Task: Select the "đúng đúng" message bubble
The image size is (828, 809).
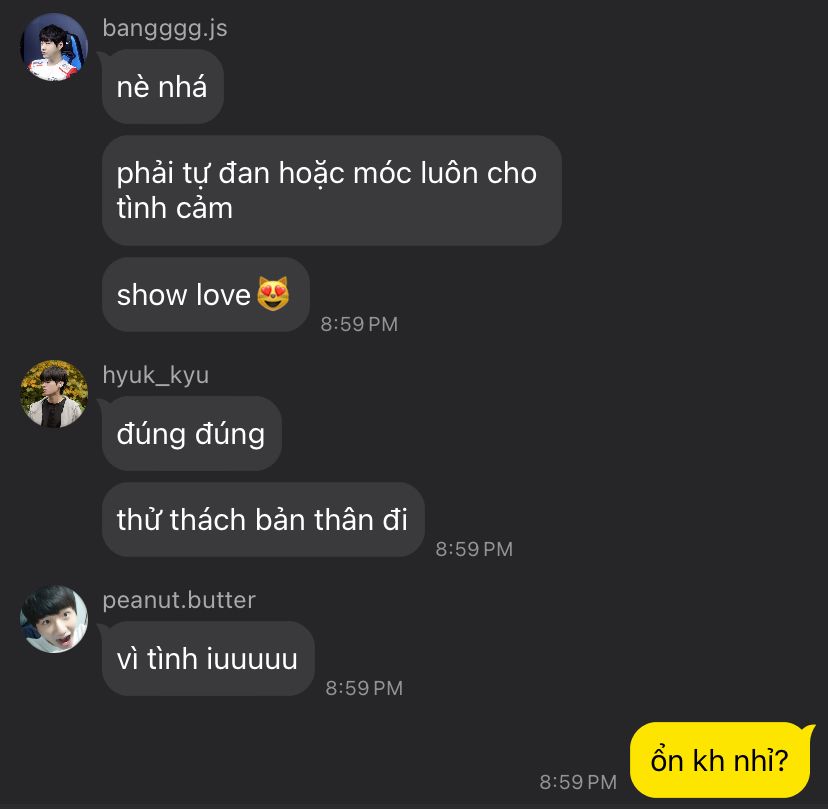Action: [192, 434]
